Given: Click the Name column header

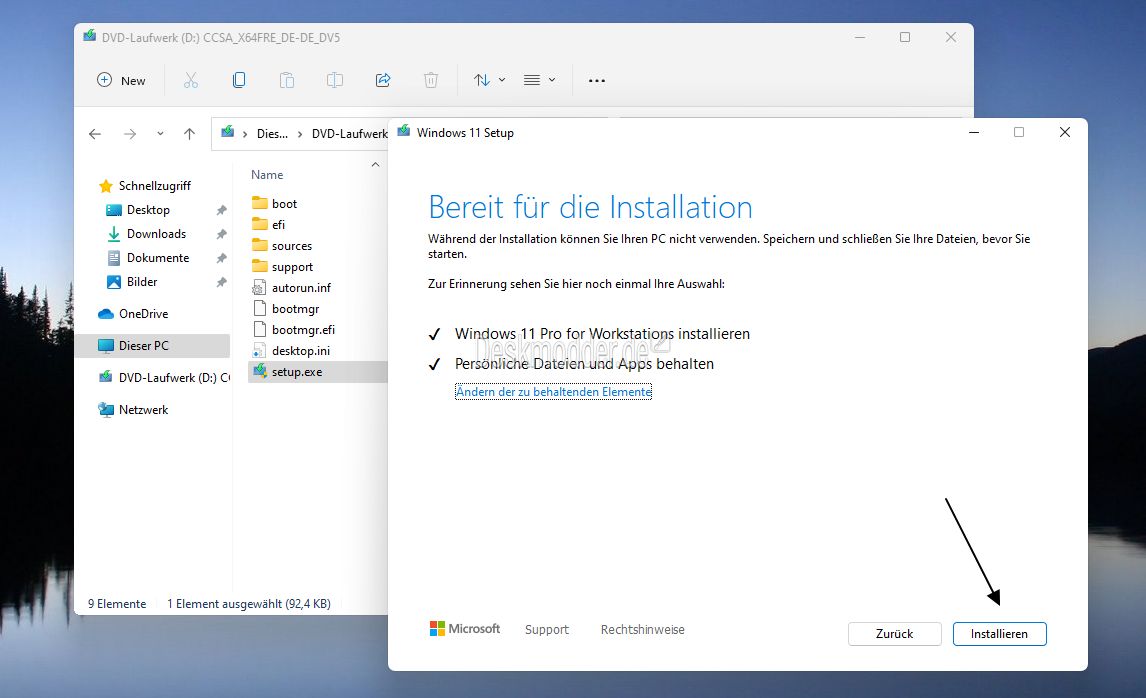Looking at the screenshot, I should pos(267,175).
